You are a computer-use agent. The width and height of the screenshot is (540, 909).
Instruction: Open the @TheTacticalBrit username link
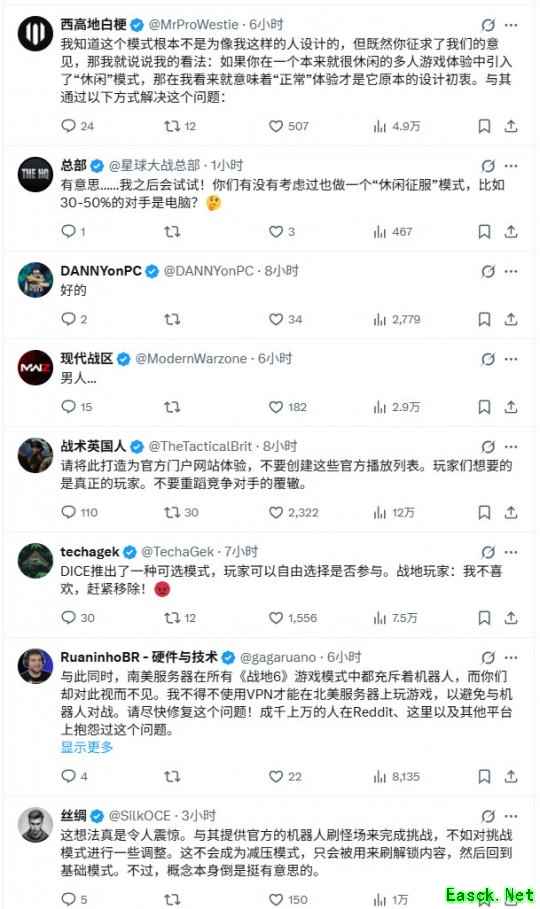pyautogui.click(x=201, y=446)
